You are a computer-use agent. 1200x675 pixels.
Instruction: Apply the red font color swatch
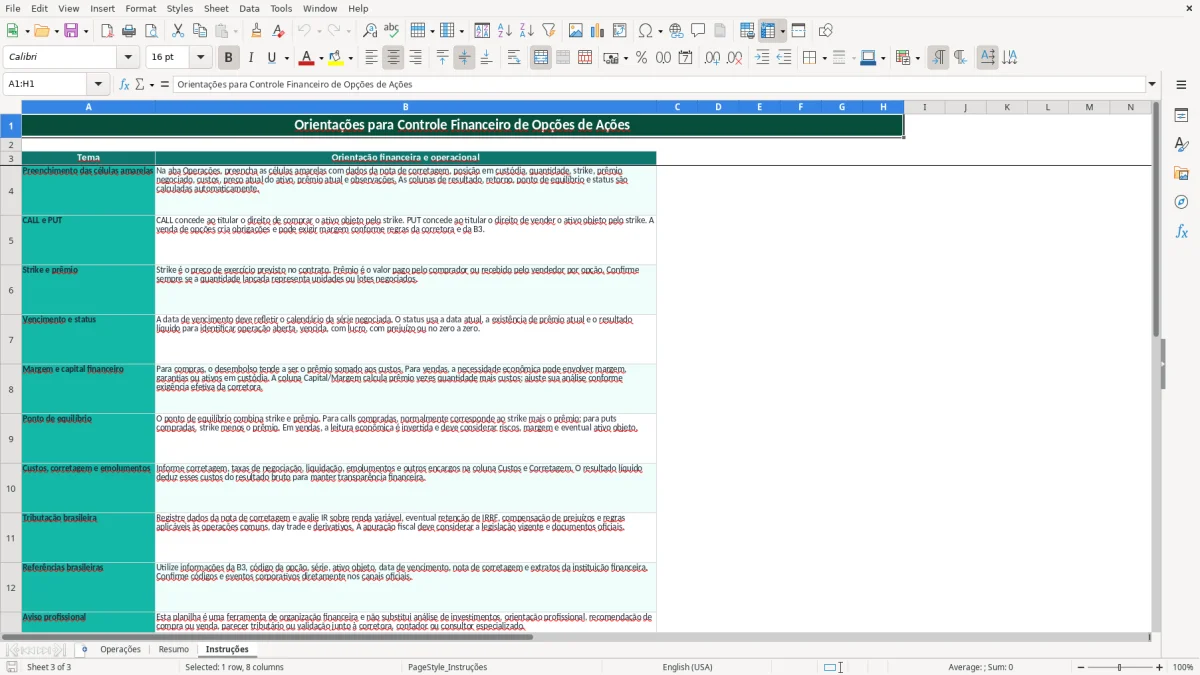(307, 58)
